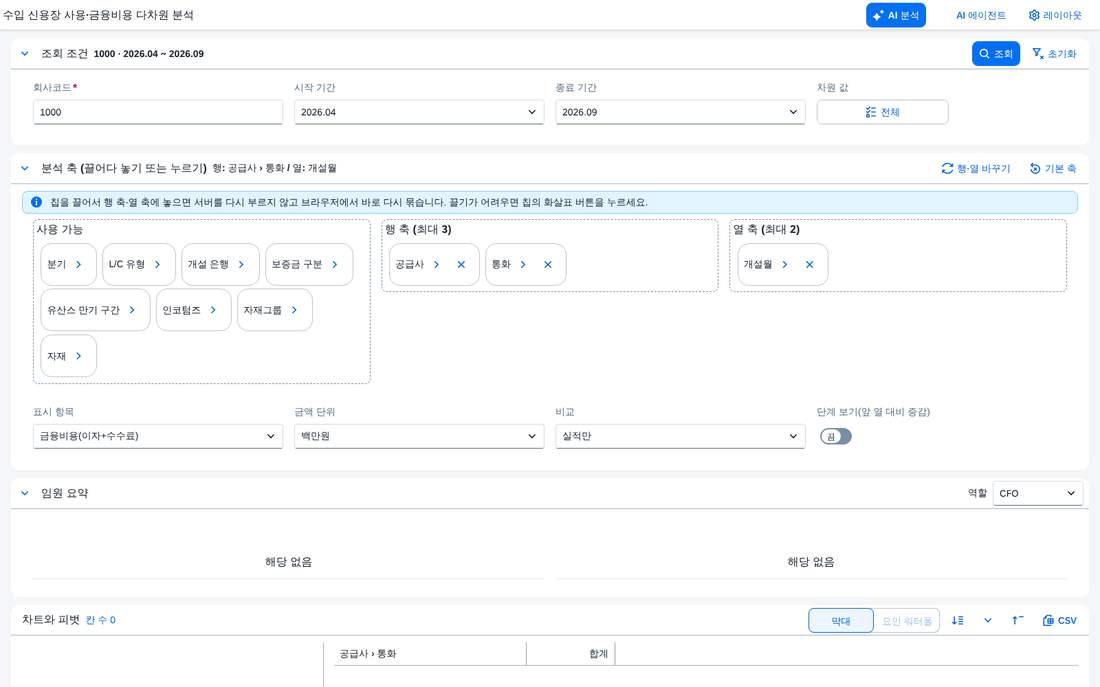Remove 공급사 chip from row axis
This screenshot has height=687, width=1100.
[x=461, y=265]
